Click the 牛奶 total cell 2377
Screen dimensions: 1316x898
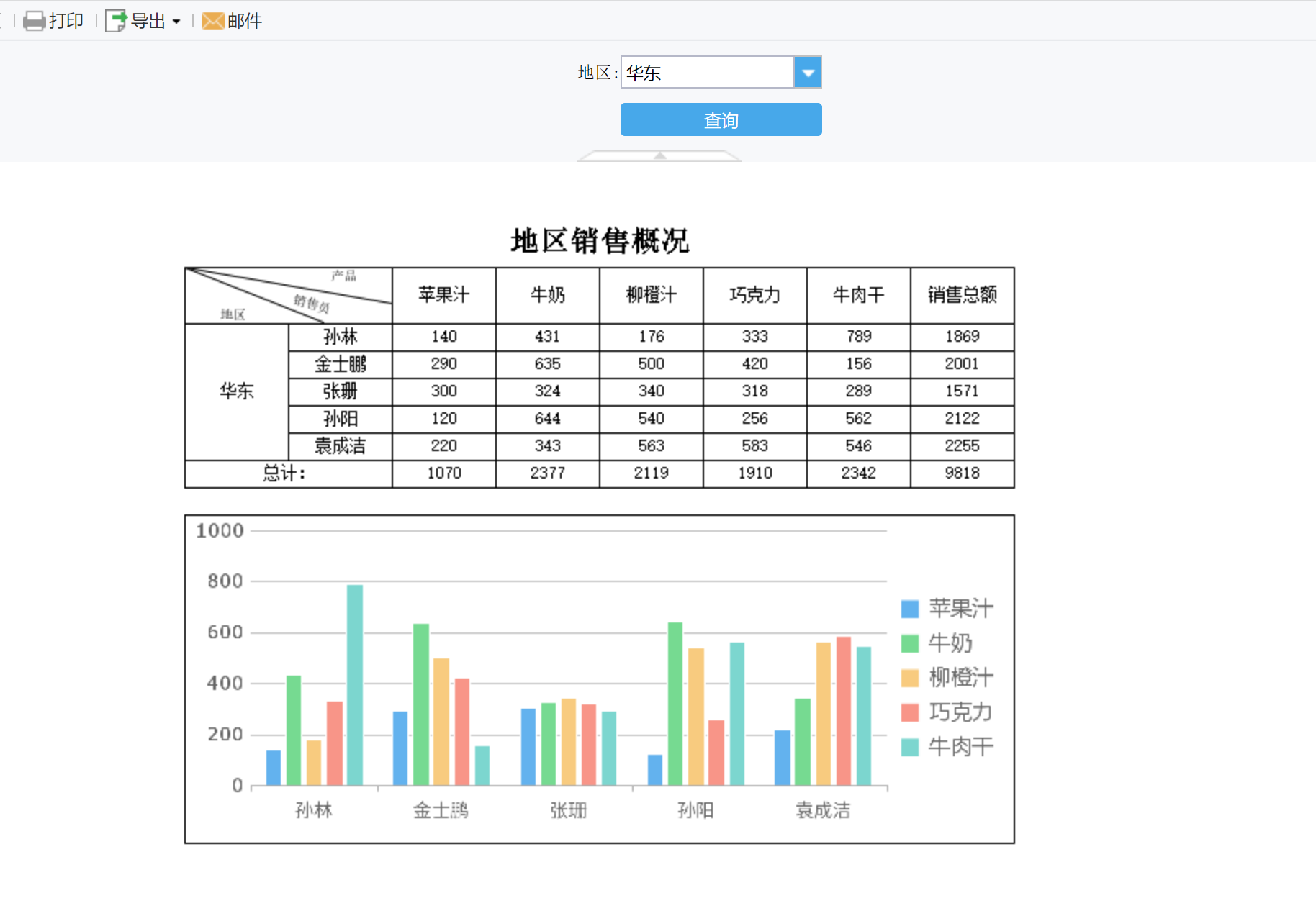point(548,474)
